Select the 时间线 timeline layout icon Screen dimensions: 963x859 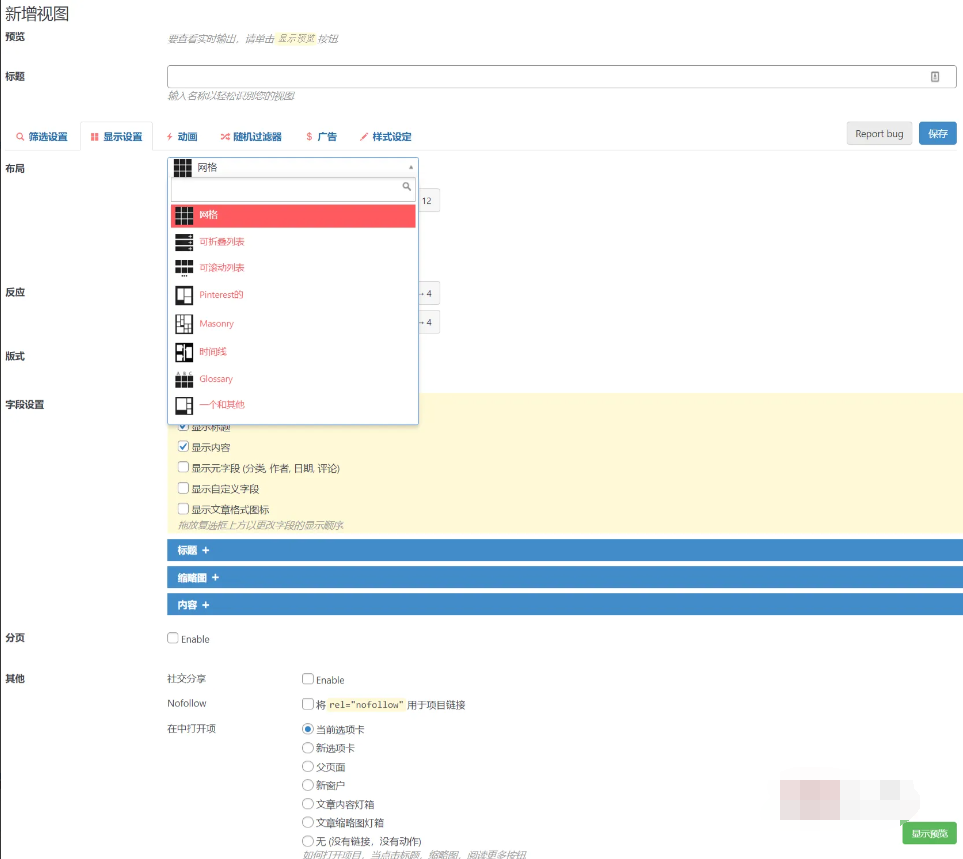tap(184, 352)
